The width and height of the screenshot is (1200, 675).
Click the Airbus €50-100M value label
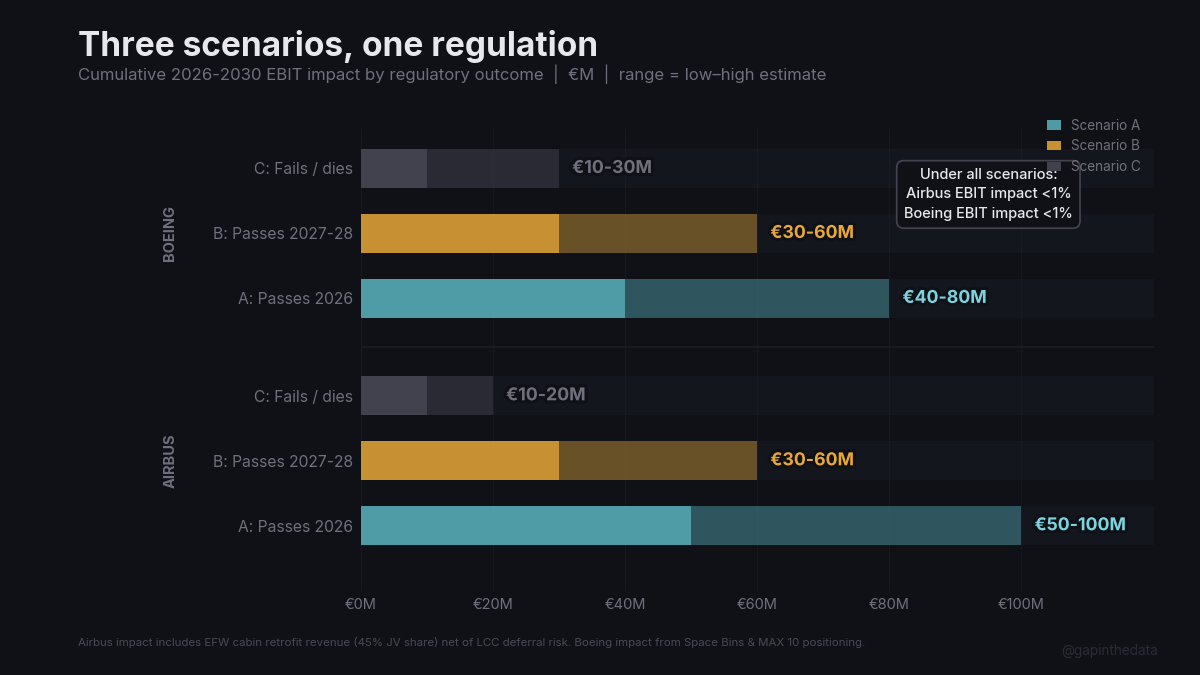[x=1080, y=524]
